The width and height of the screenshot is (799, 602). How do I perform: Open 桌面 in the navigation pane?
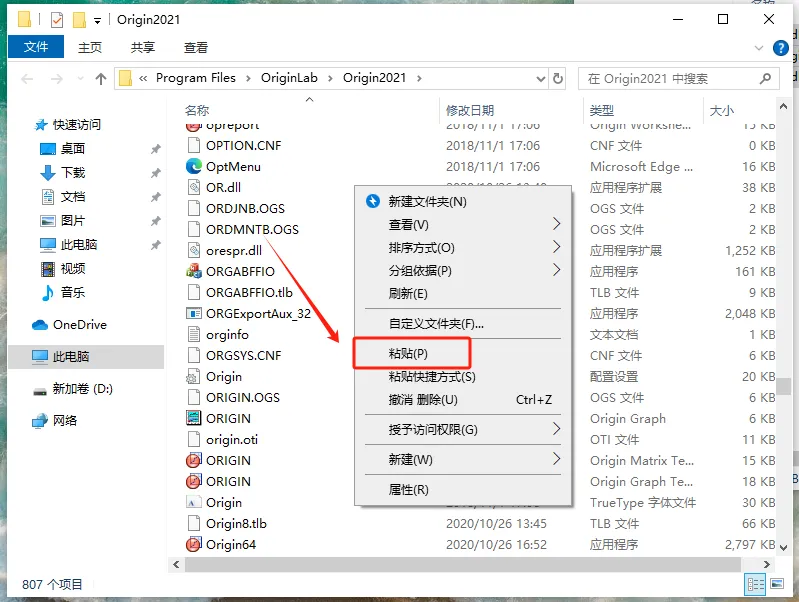[72, 148]
